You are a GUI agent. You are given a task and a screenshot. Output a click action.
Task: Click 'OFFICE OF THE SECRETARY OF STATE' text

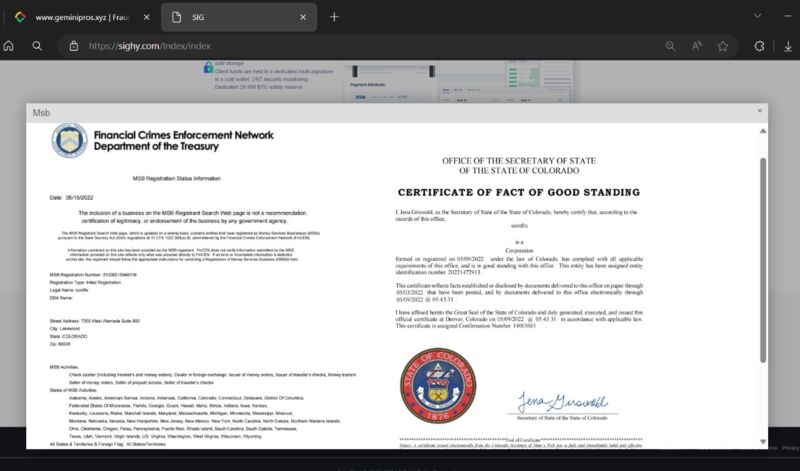519,161
